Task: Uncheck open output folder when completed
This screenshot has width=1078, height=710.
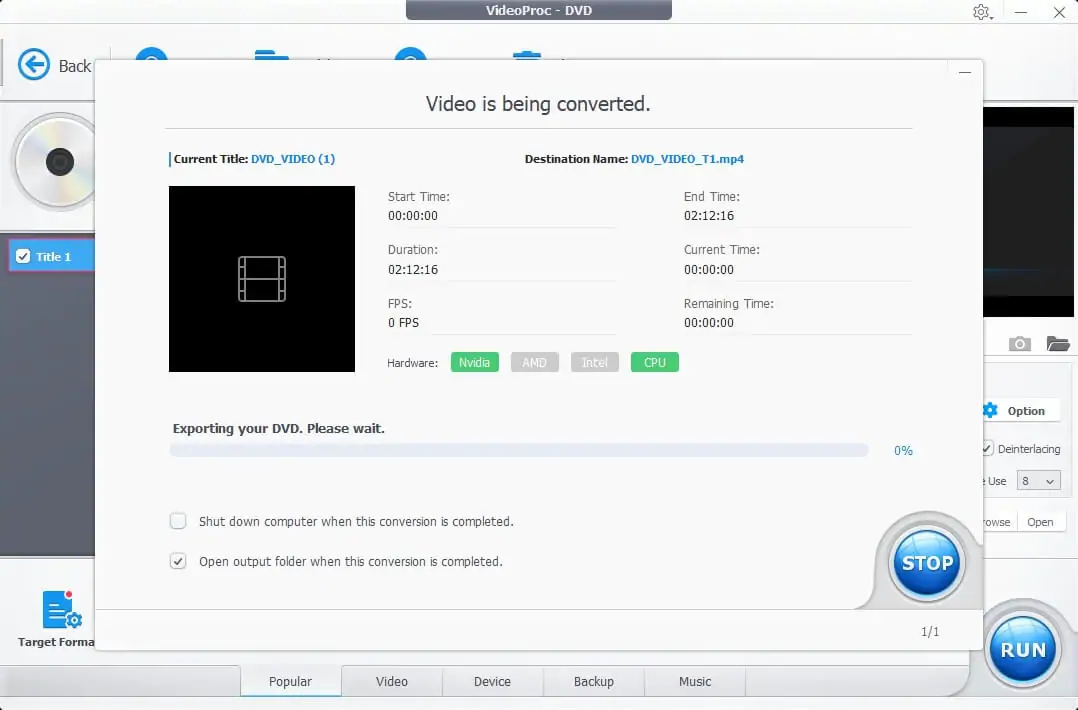Action: tap(178, 561)
